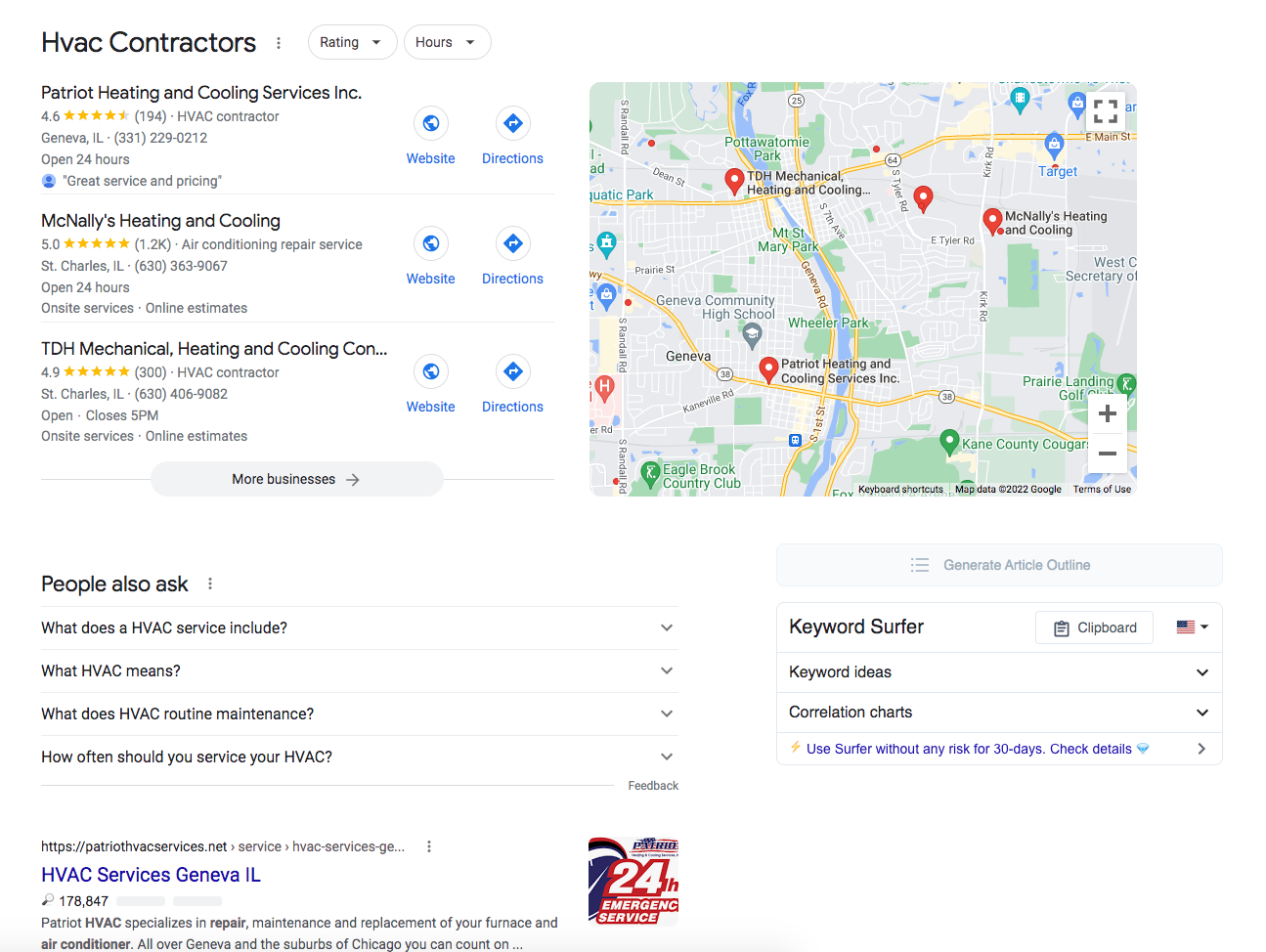Open Patriot Heating and Cooling Services Inc. listing
Image resolution: width=1266 pixels, height=952 pixels.
point(201,93)
